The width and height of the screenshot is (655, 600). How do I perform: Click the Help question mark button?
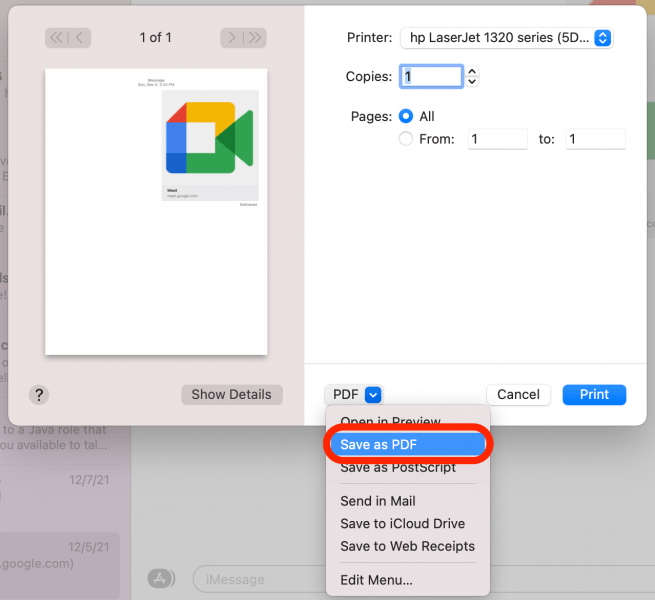point(40,394)
